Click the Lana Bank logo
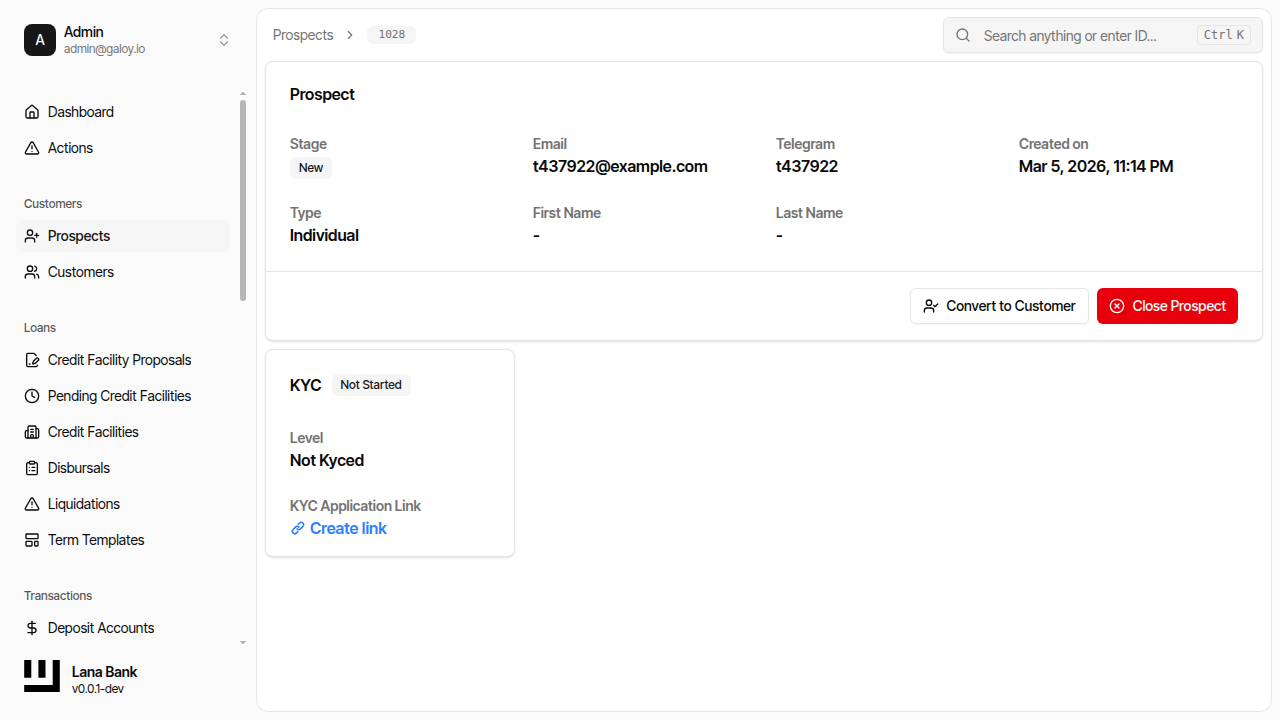 tap(41, 675)
